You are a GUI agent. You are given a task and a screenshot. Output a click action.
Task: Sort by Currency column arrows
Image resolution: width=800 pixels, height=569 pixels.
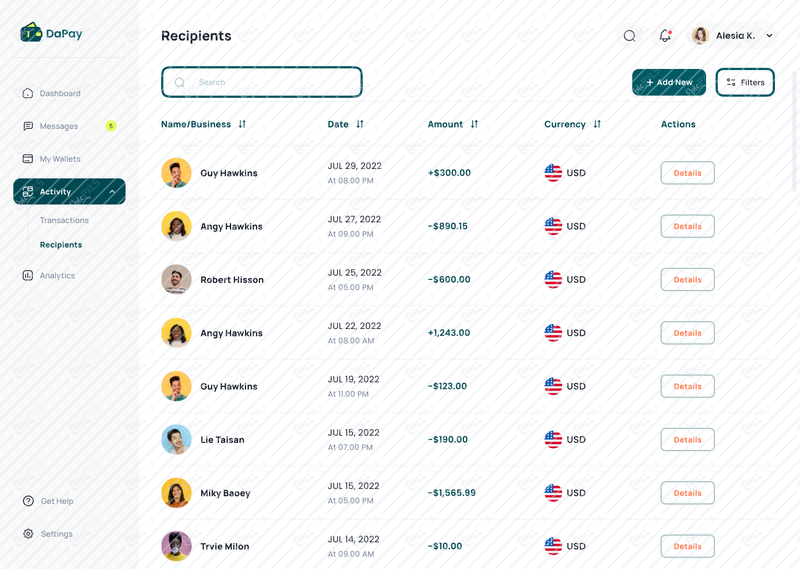click(x=597, y=124)
